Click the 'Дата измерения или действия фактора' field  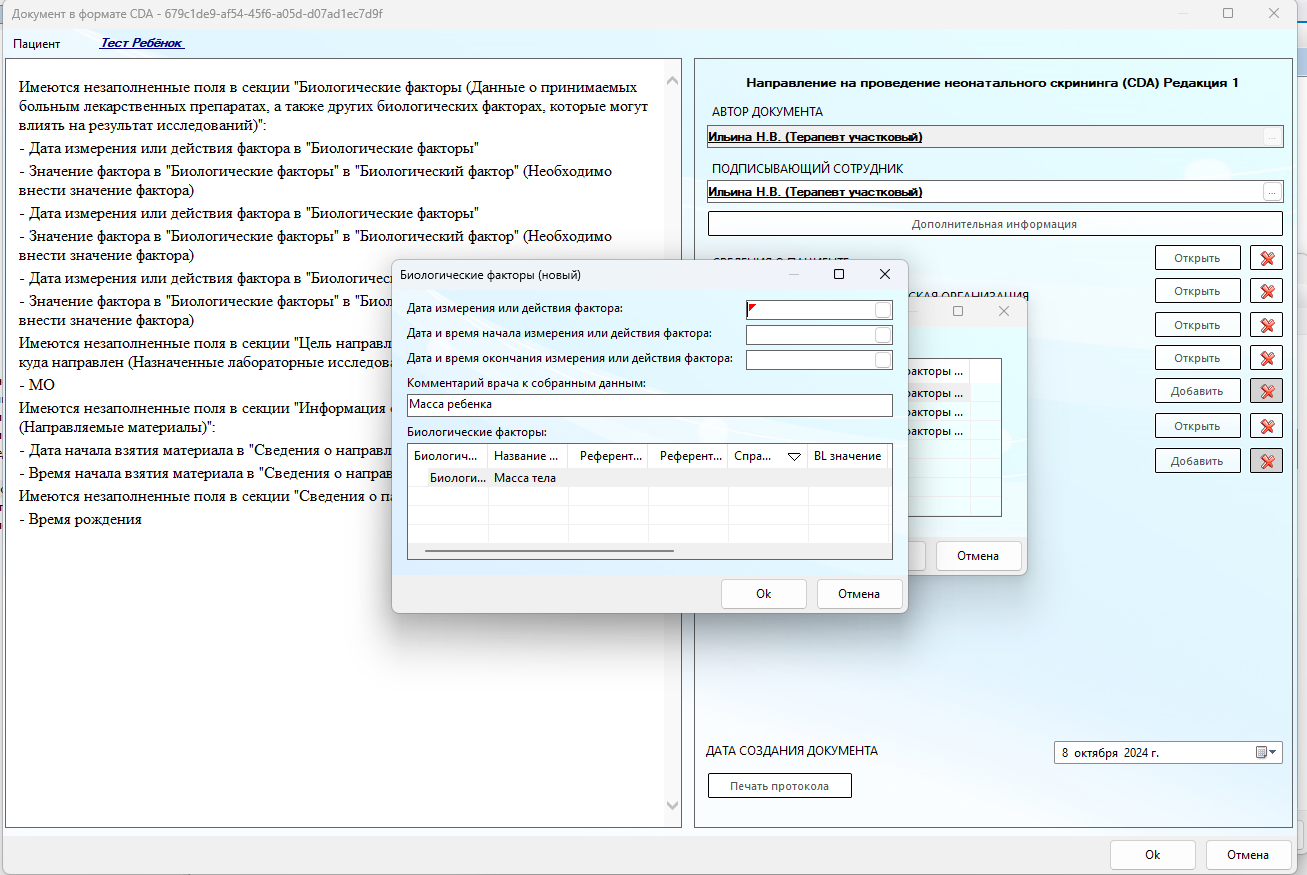tap(819, 310)
